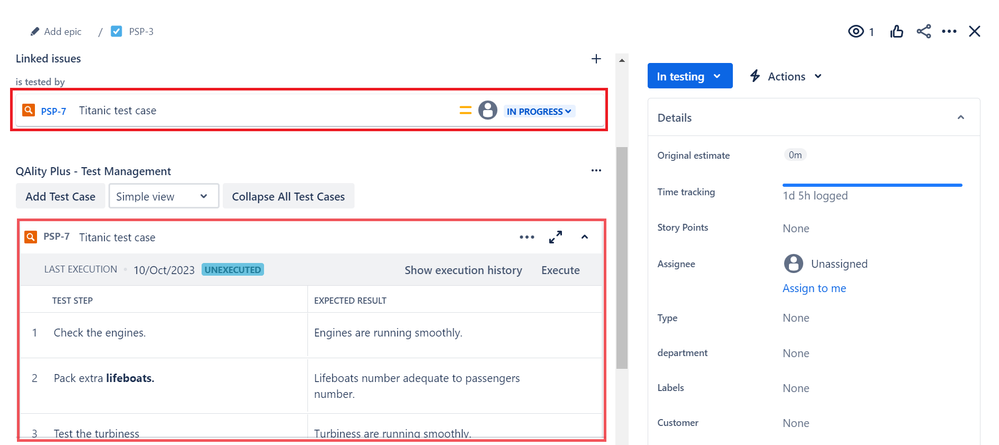Edit the Labels field value None
This screenshot has width=999, height=445.
coord(796,388)
